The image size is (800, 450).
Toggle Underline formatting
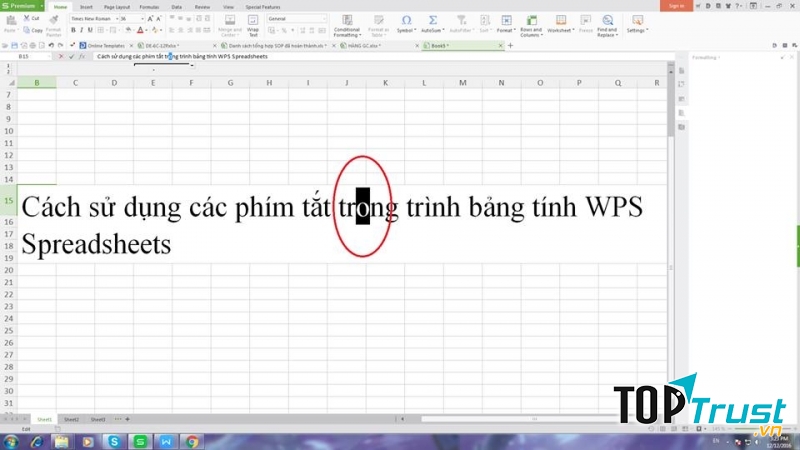click(x=90, y=31)
